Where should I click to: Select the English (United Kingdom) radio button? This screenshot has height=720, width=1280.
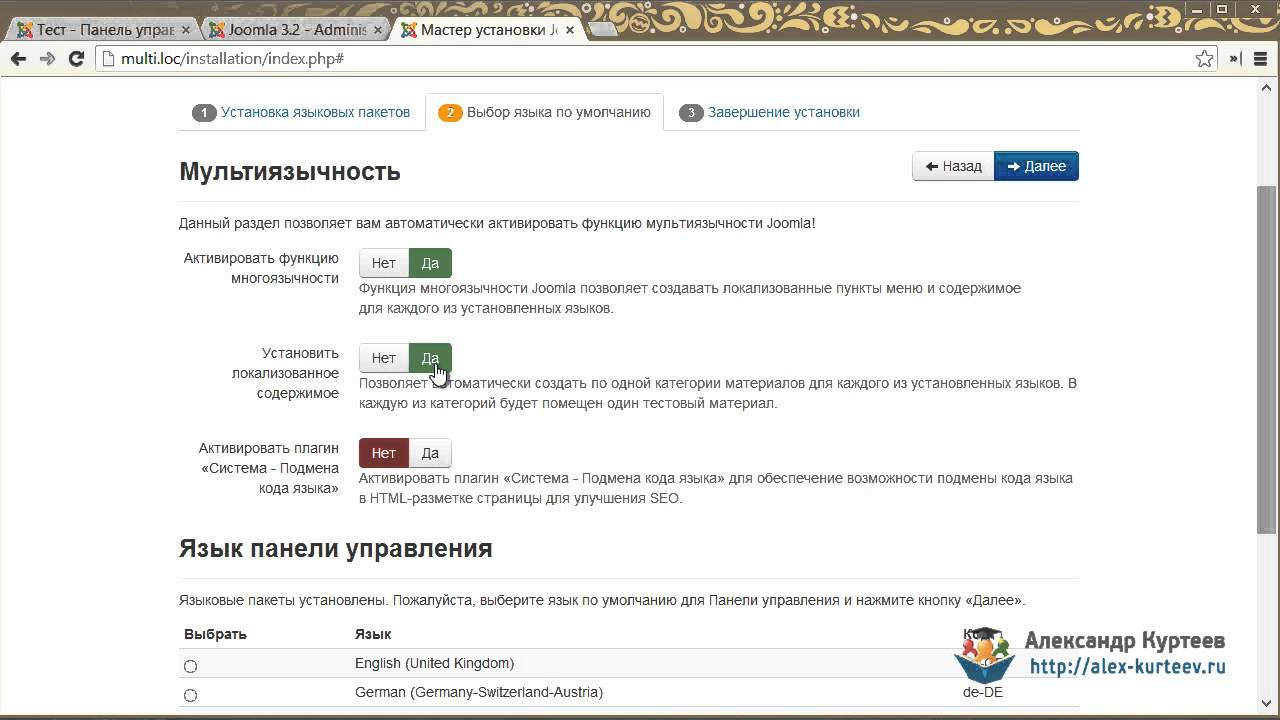[x=190, y=666]
